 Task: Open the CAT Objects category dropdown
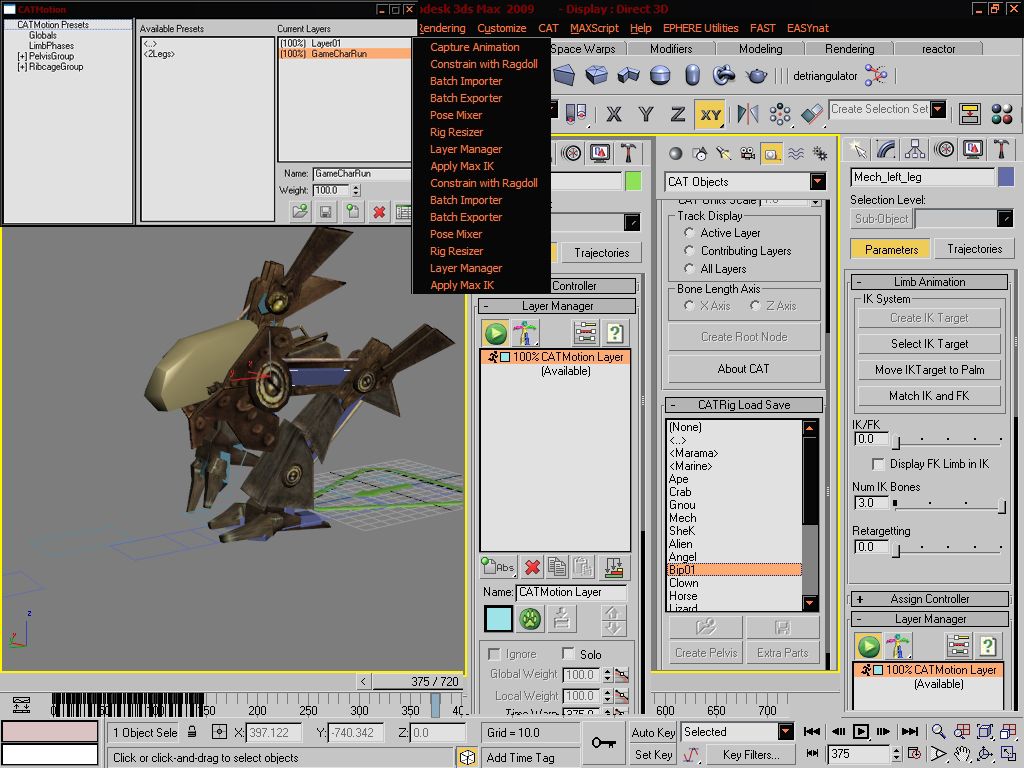[818, 182]
